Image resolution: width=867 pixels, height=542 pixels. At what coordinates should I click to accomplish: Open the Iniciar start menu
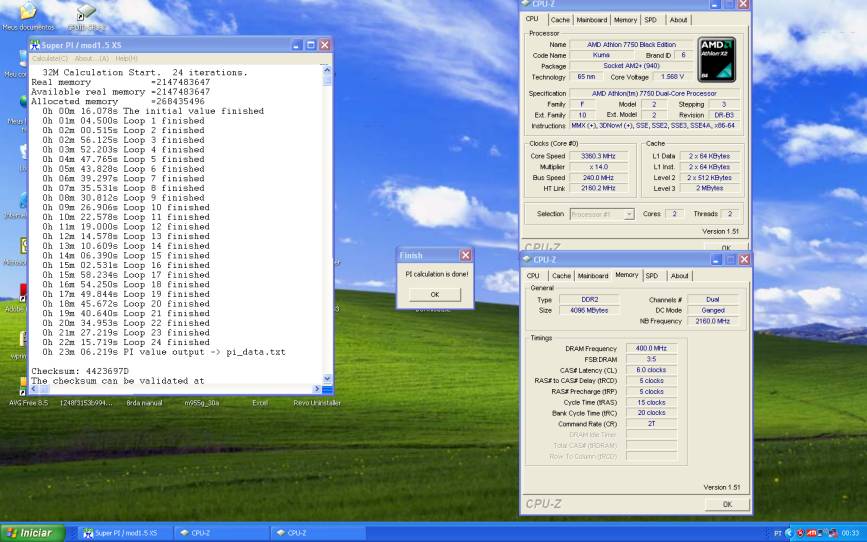[32, 533]
